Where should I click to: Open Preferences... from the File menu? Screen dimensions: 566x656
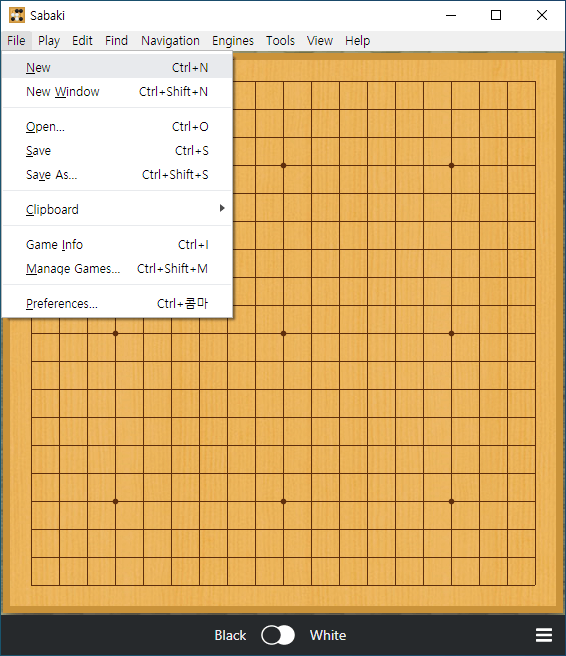coord(117,303)
